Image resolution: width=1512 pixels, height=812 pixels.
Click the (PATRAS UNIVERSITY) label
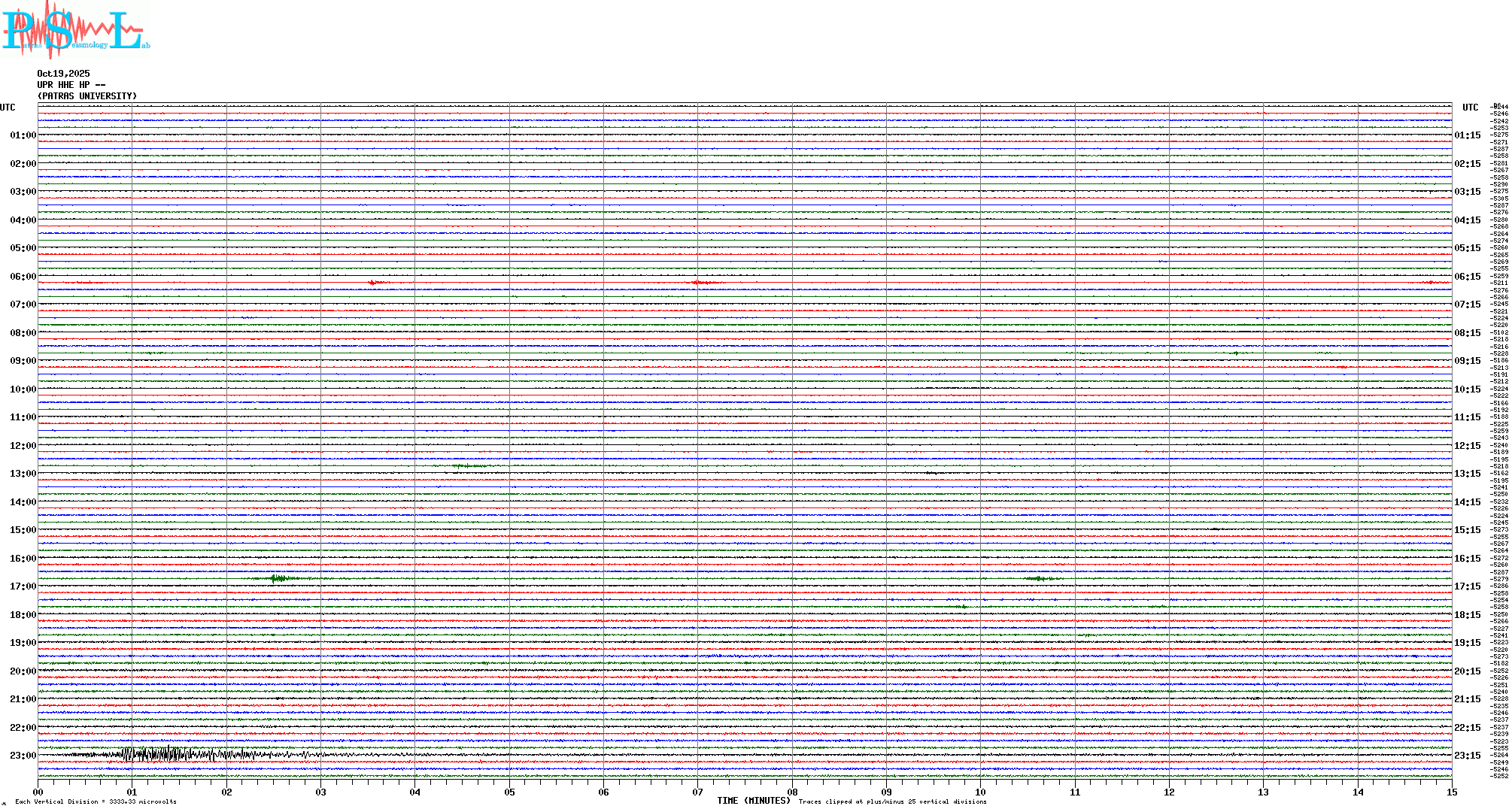[87, 96]
